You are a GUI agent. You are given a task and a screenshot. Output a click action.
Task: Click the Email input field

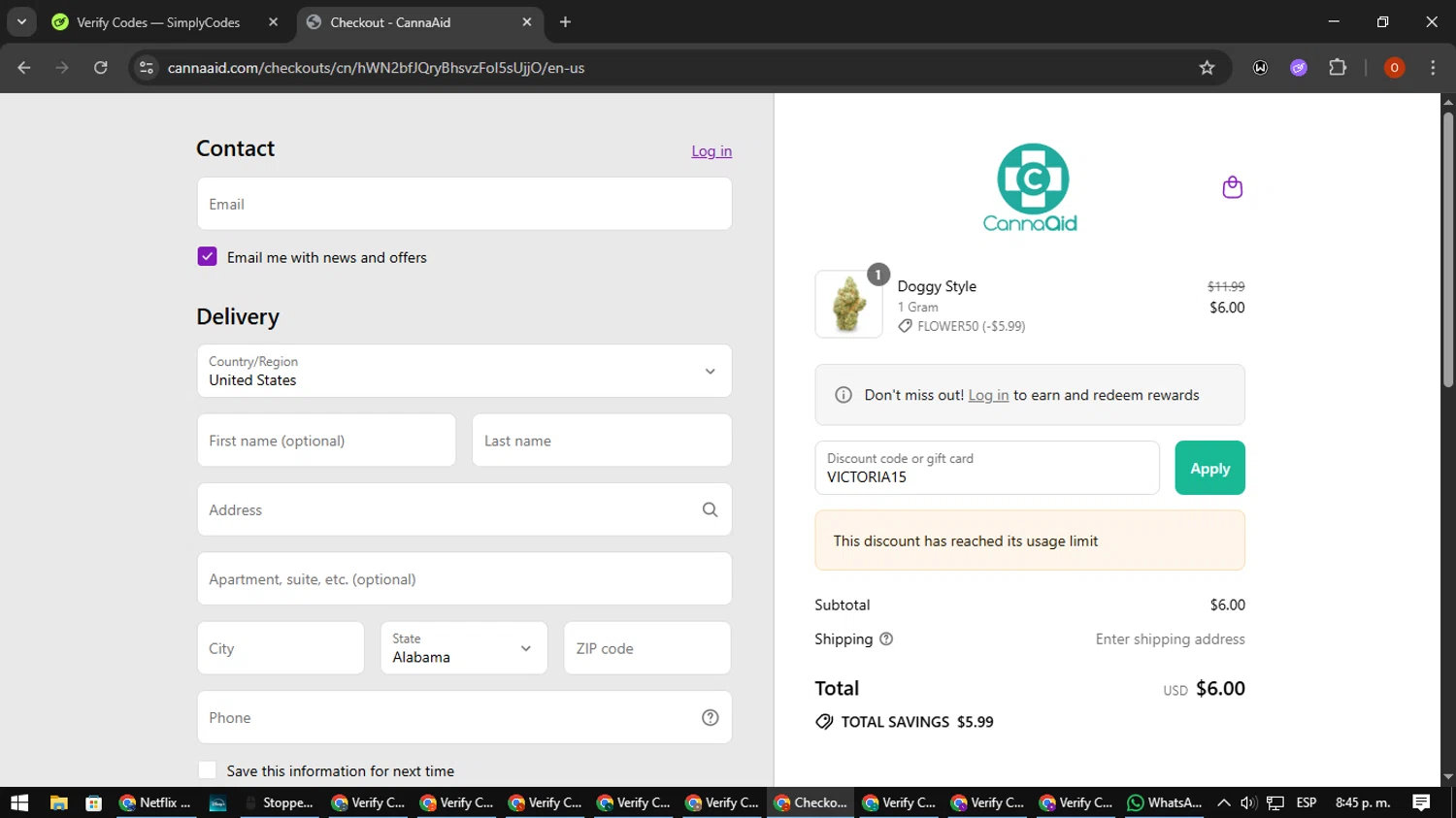click(464, 204)
